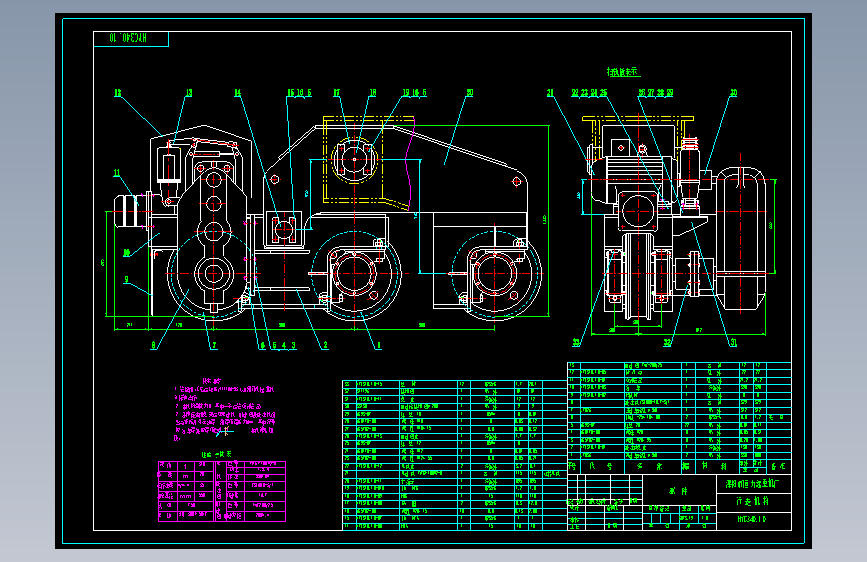The height and width of the screenshot is (562, 867).
Task: Click part callout number 32
Action: pos(667,343)
